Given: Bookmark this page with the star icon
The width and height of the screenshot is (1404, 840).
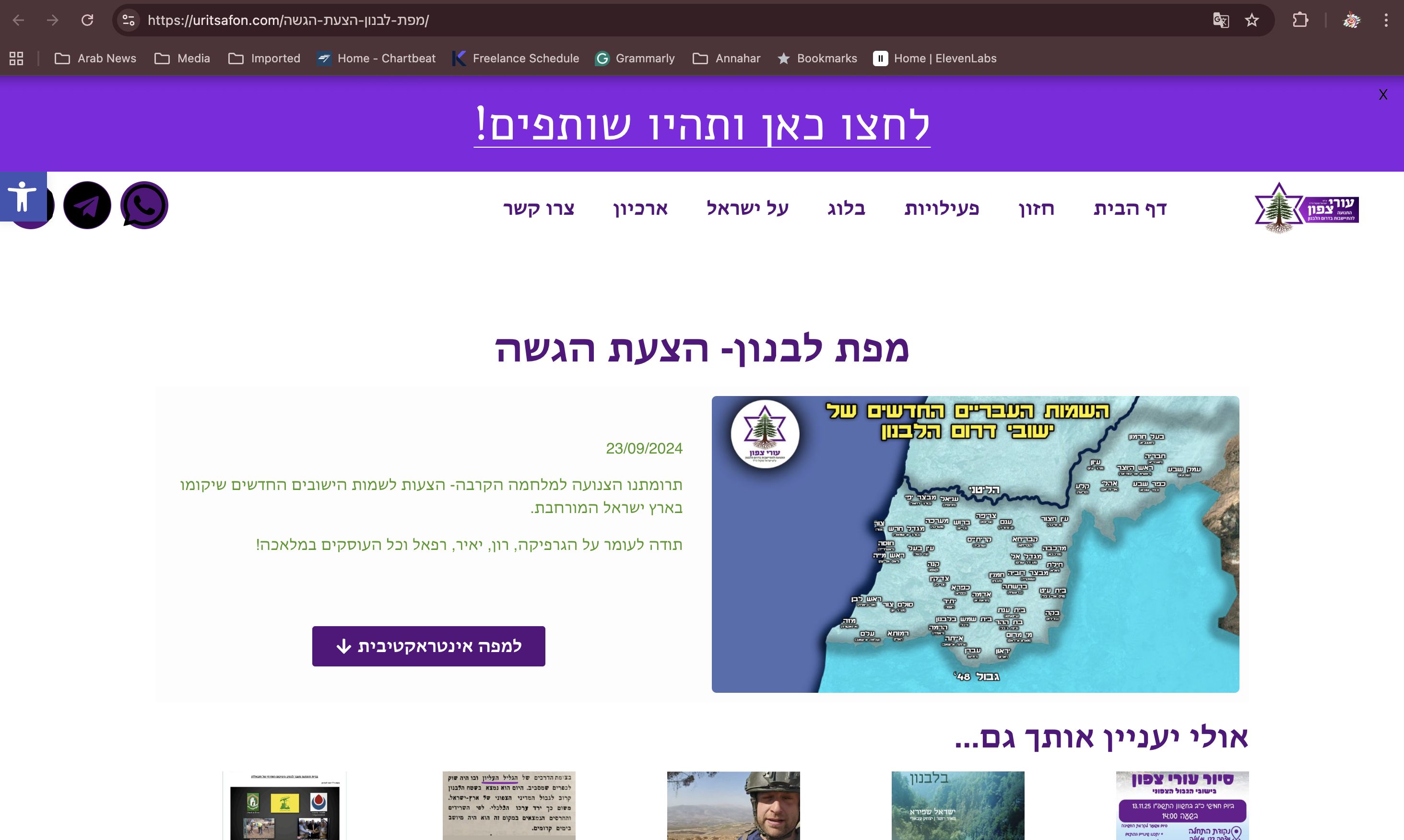Looking at the screenshot, I should tap(1252, 21).
